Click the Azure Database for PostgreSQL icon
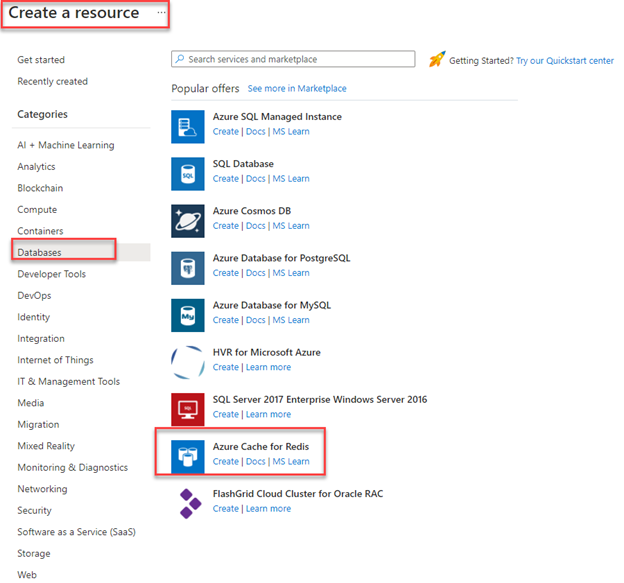 pos(188,265)
